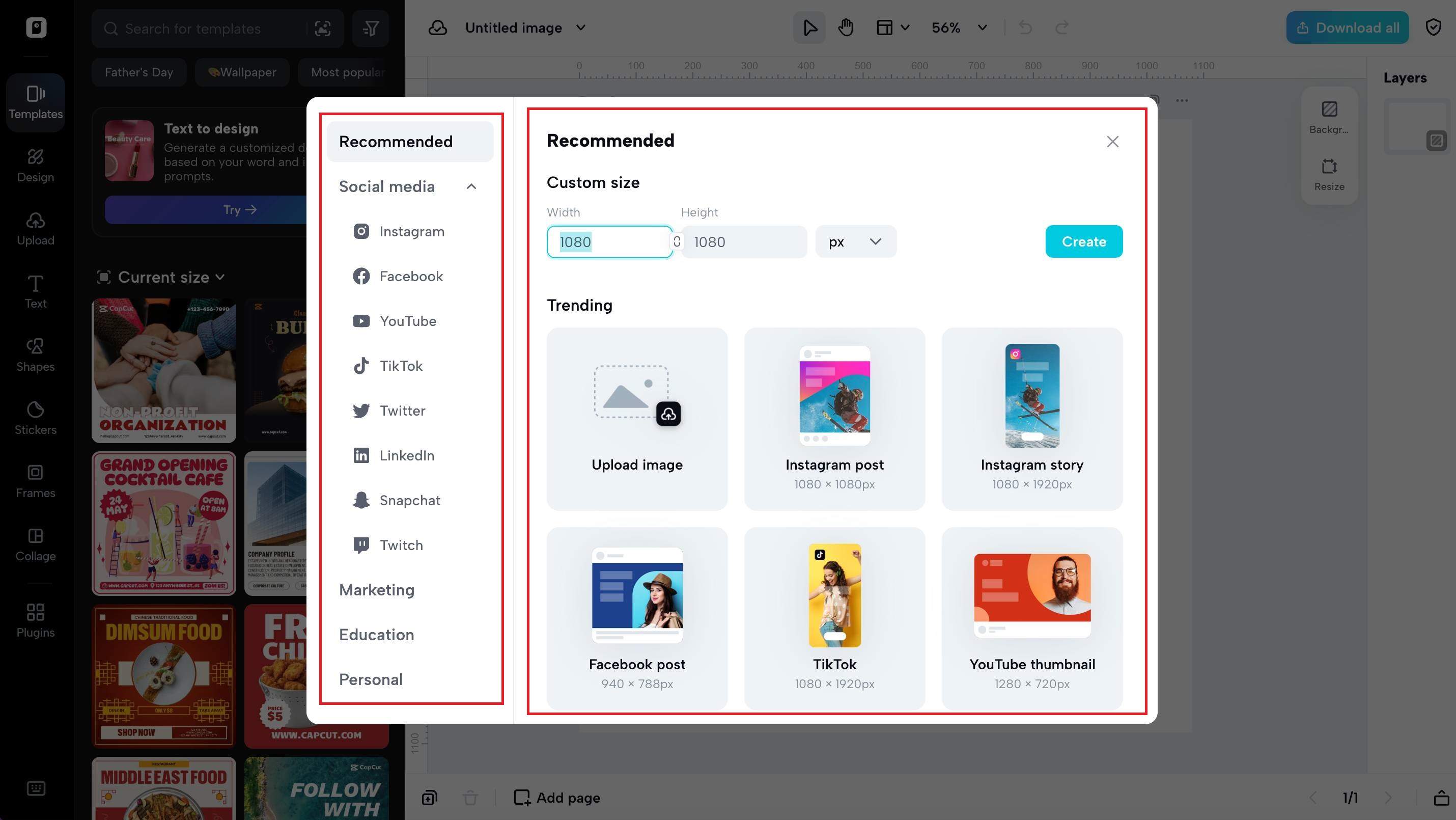Open the Resize option in right panel

coord(1329,174)
